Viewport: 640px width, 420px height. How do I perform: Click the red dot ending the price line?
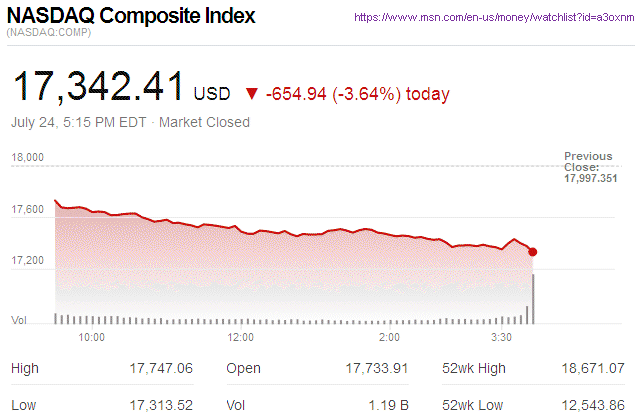pyautogui.click(x=533, y=252)
